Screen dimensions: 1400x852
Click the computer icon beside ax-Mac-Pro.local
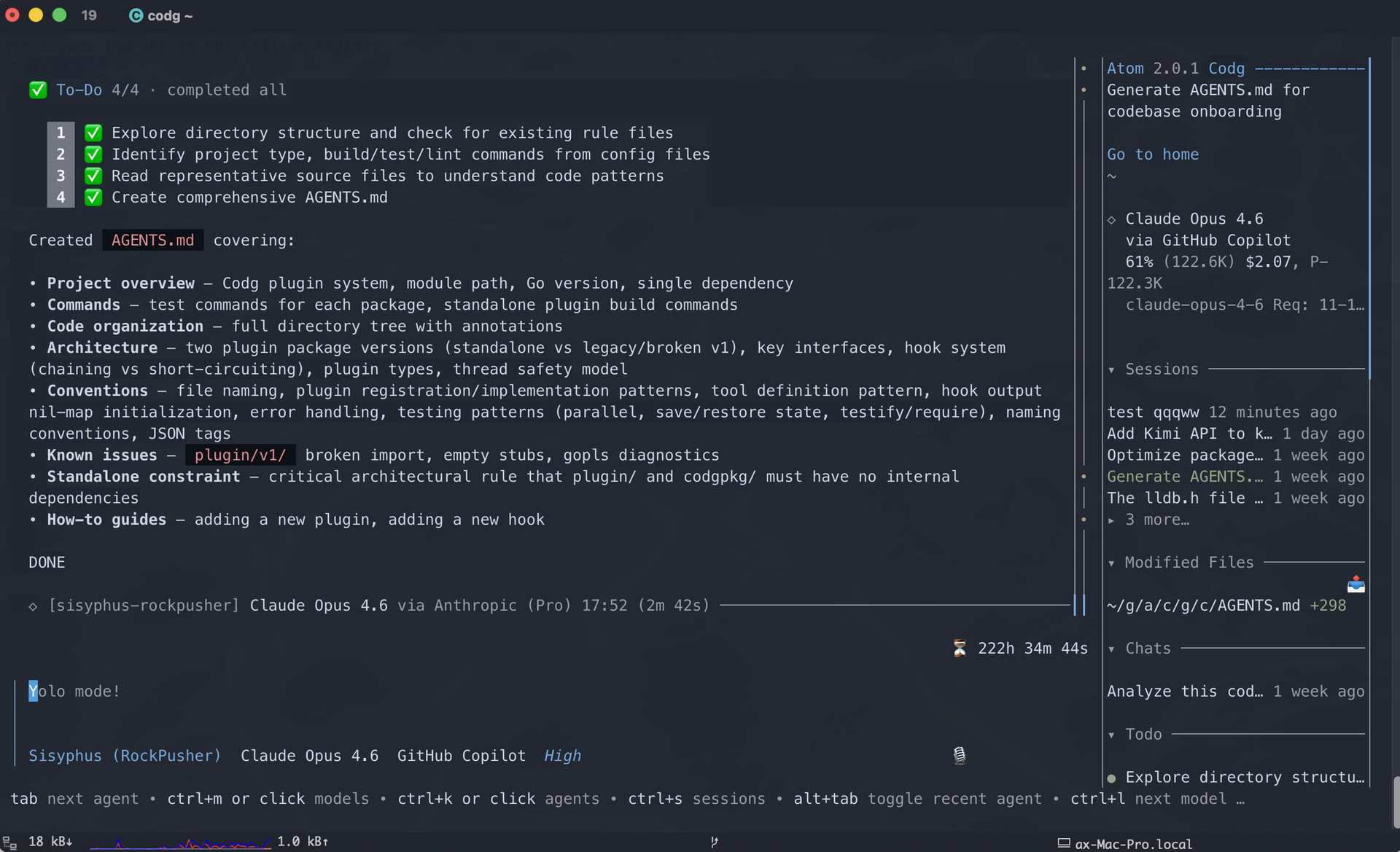coord(1064,843)
